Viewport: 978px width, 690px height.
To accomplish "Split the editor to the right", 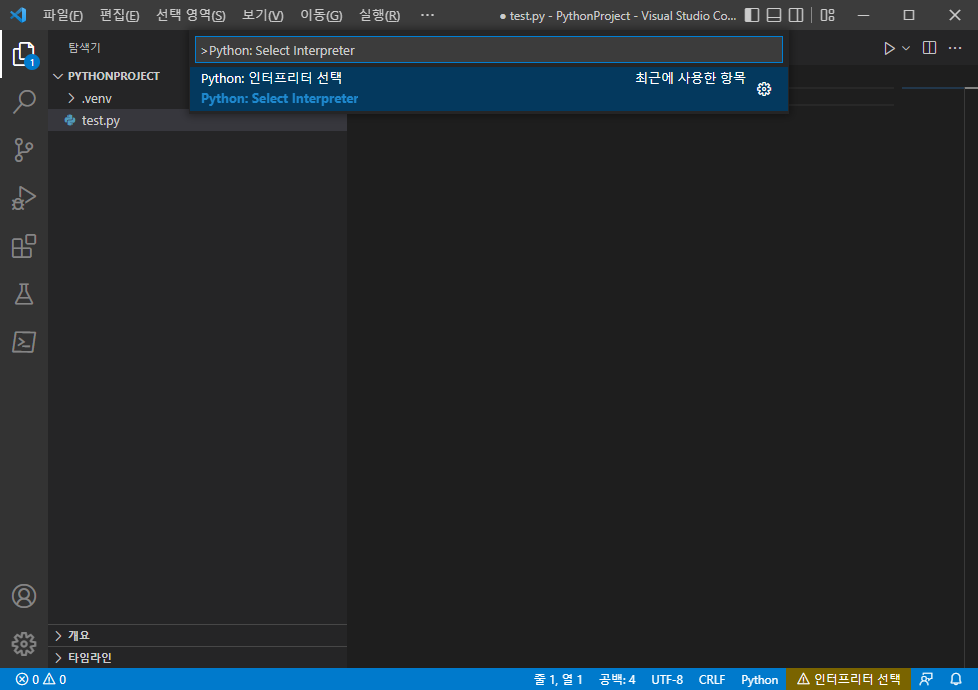I will click(929, 48).
